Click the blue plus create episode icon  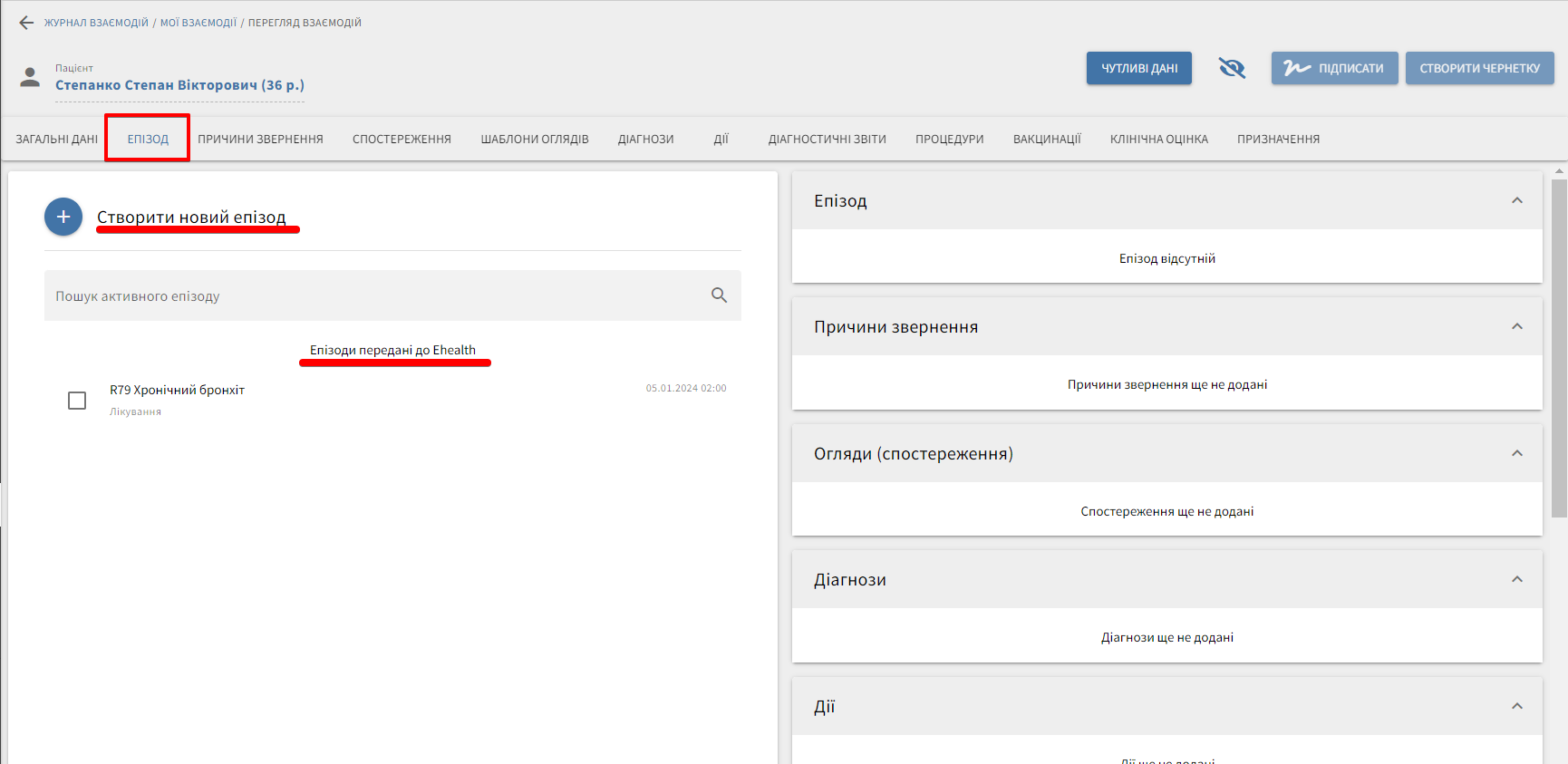[x=63, y=217]
